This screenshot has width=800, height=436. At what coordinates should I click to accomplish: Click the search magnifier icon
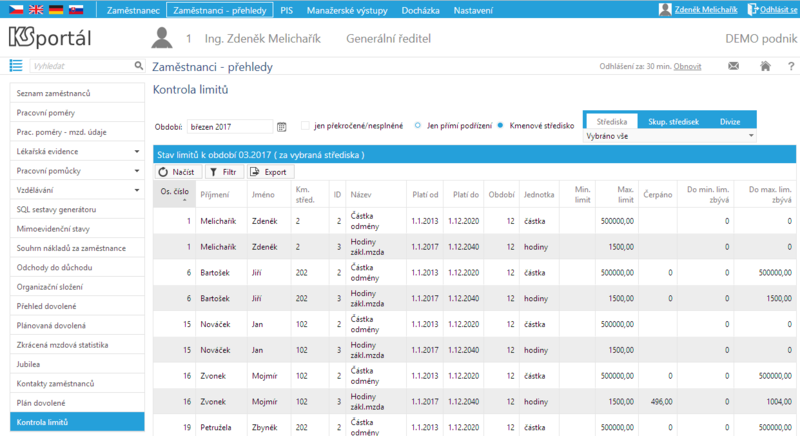[139, 65]
